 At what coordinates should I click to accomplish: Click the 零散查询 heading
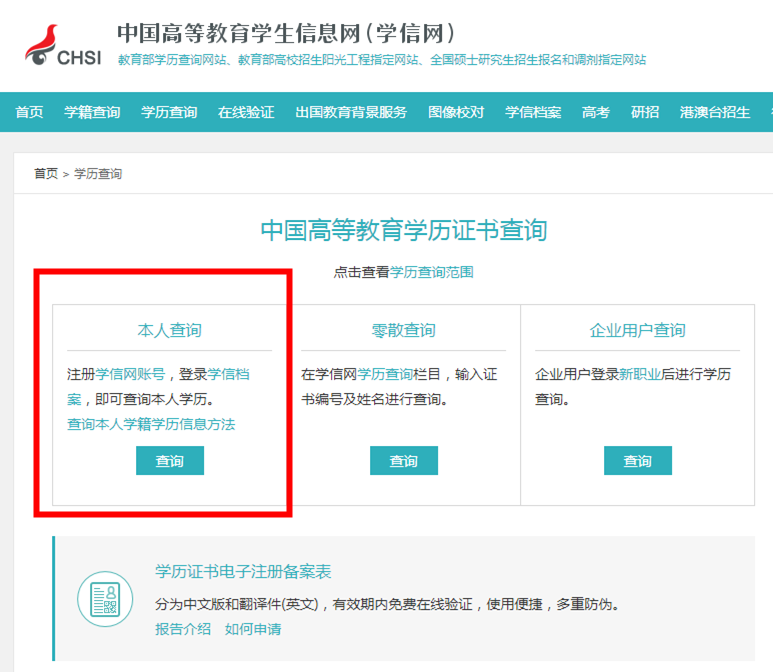[403, 330]
